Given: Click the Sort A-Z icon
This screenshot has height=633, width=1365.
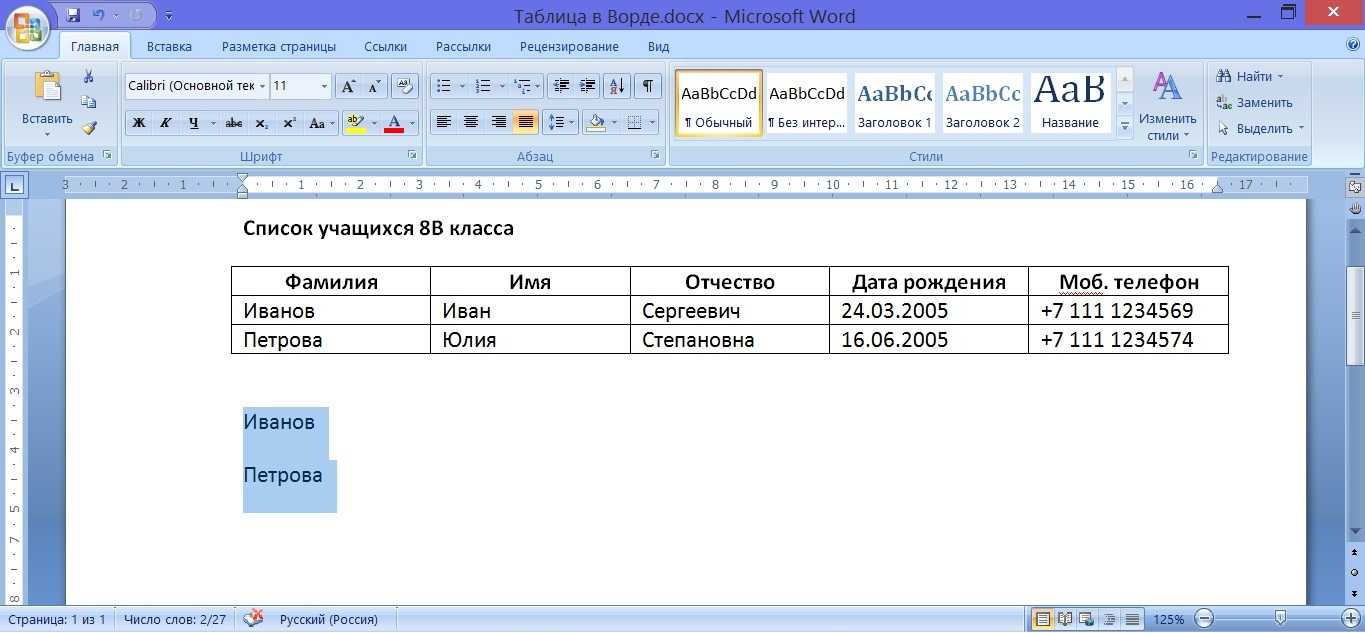Looking at the screenshot, I should click(x=617, y=86).
